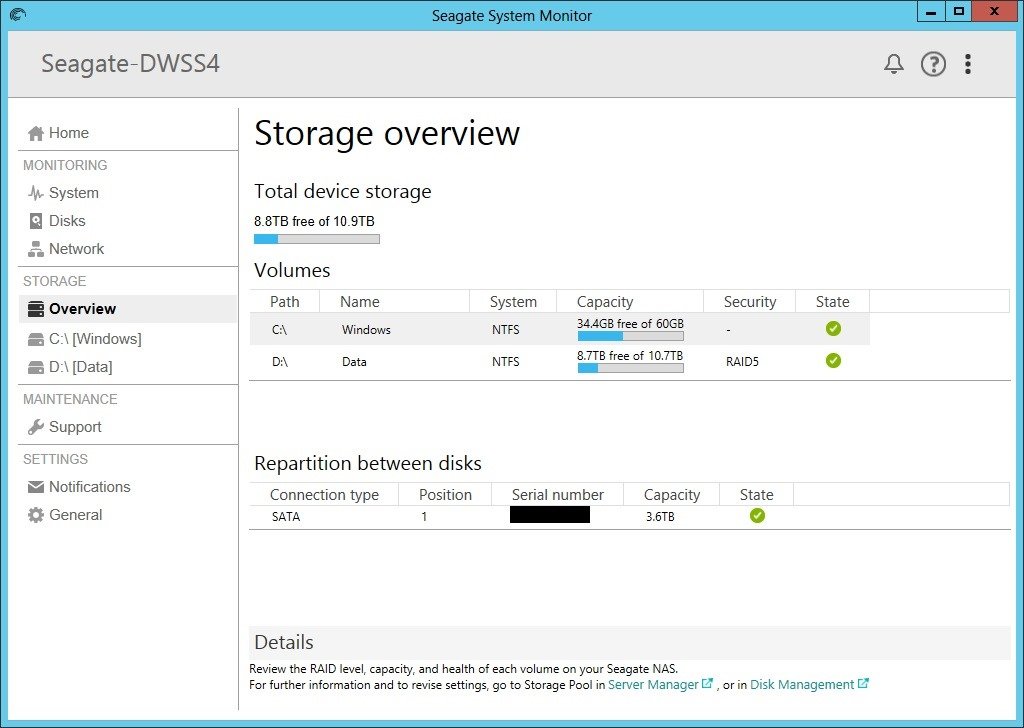1024x728 pixels.
Task: Click the SATA connection type cell
Action: coord(286,516)
